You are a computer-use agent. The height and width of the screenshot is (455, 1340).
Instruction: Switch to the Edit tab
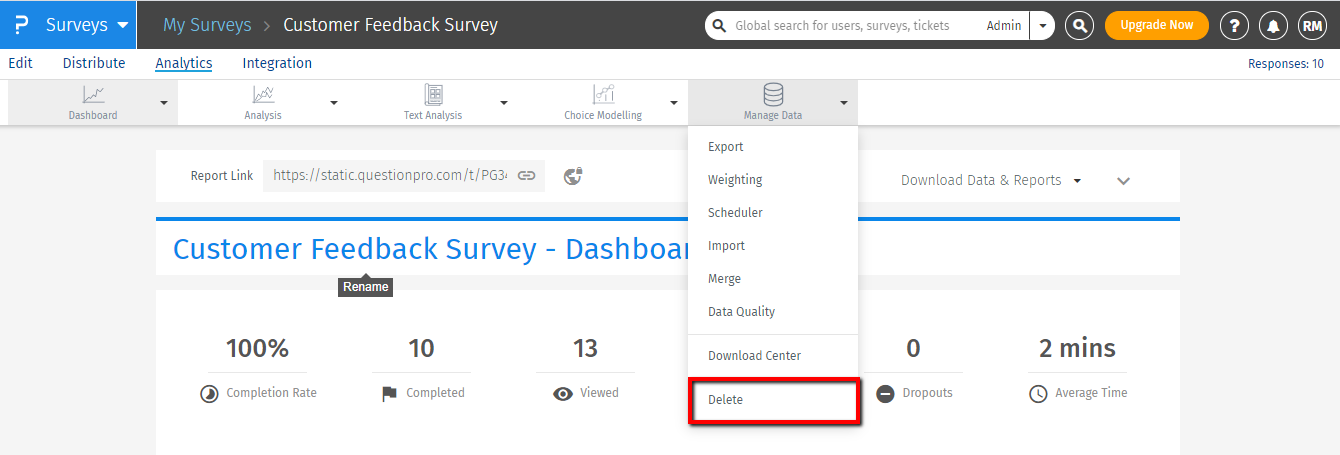pyautogui.click(x=20, y=63)
